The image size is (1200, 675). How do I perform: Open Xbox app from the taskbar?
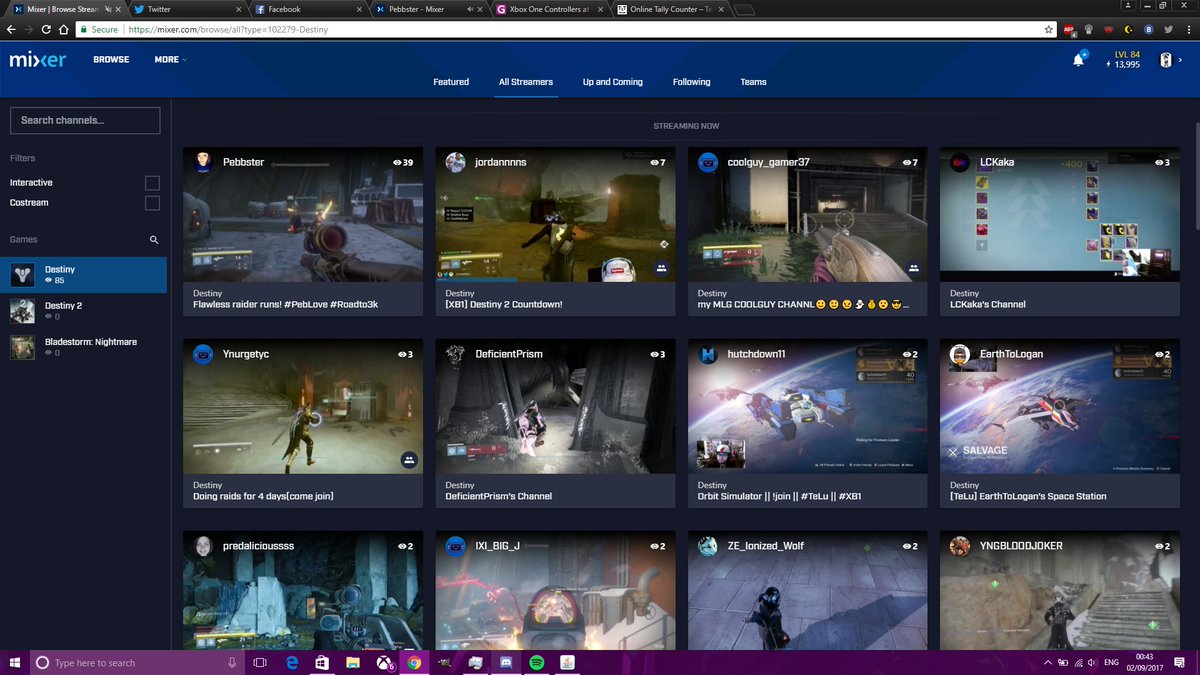383,662
